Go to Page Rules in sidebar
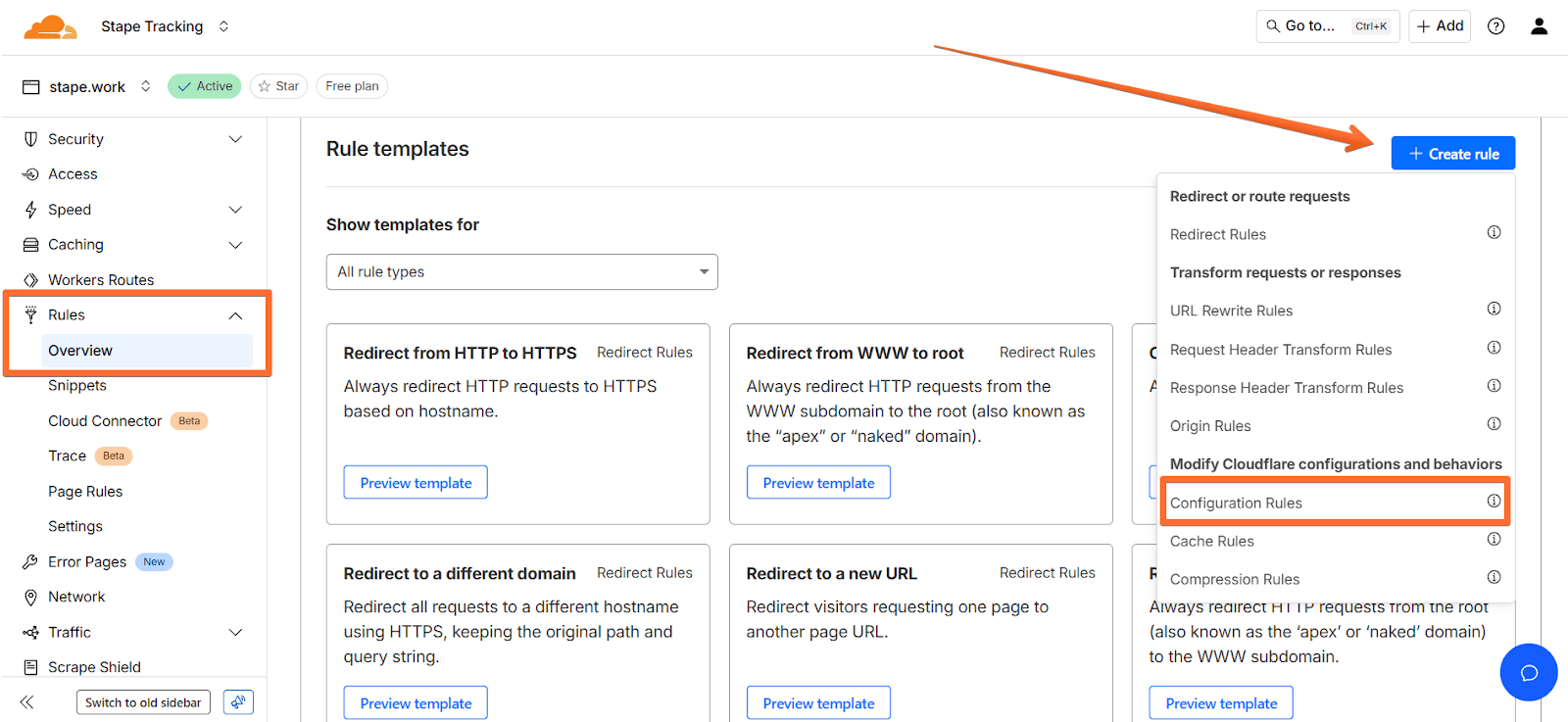 point(85,492)
